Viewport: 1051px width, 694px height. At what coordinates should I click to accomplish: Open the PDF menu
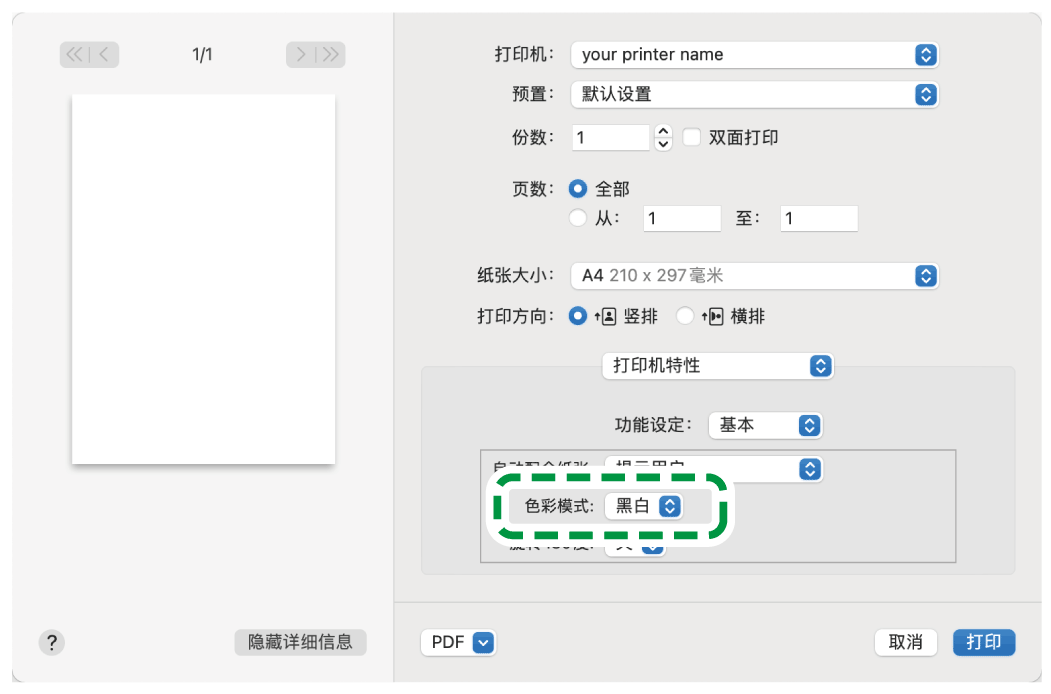coord(458,642)
